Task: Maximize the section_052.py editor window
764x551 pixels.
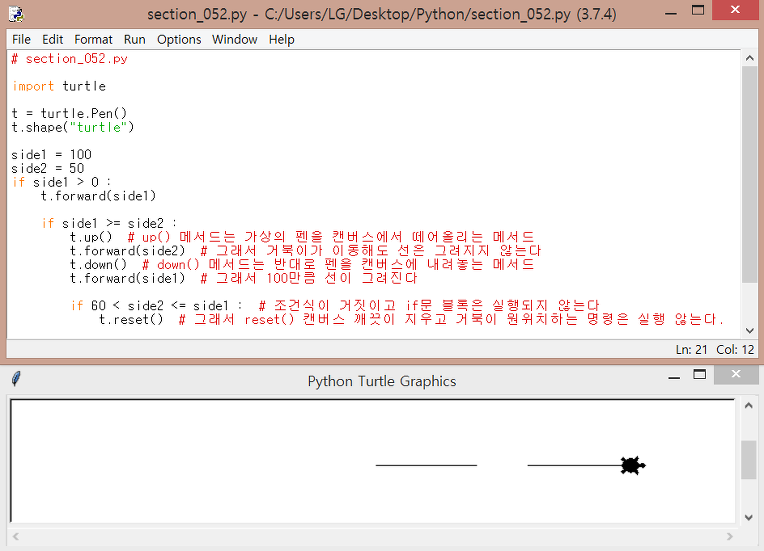Action: click(698, 11)
